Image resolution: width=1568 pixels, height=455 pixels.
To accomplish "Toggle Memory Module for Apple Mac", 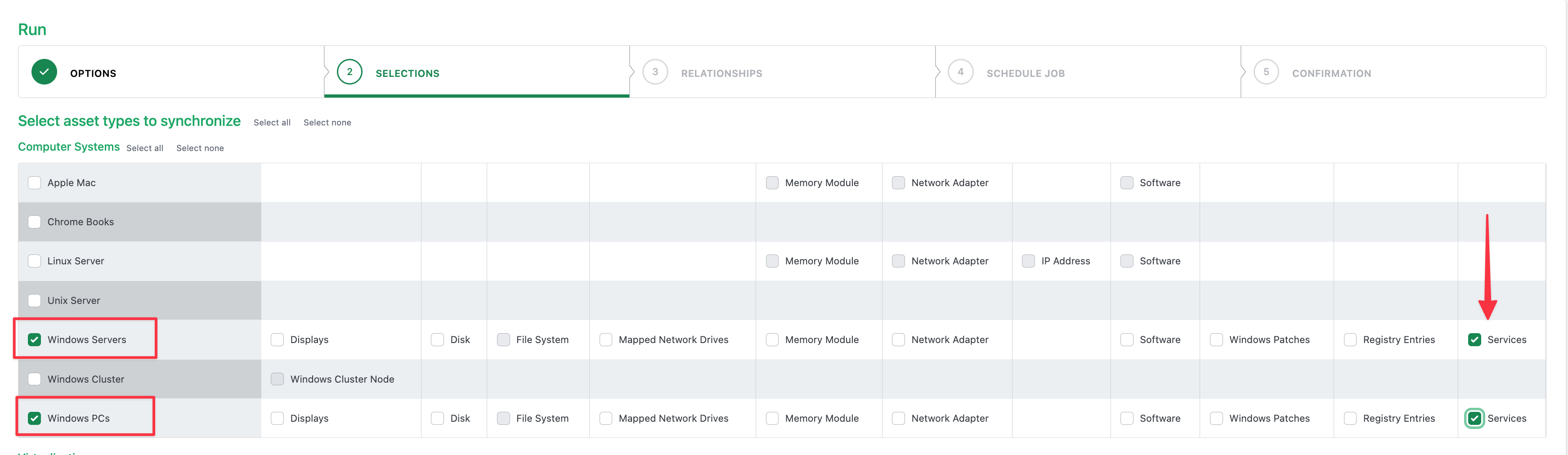I will (772, 183).
